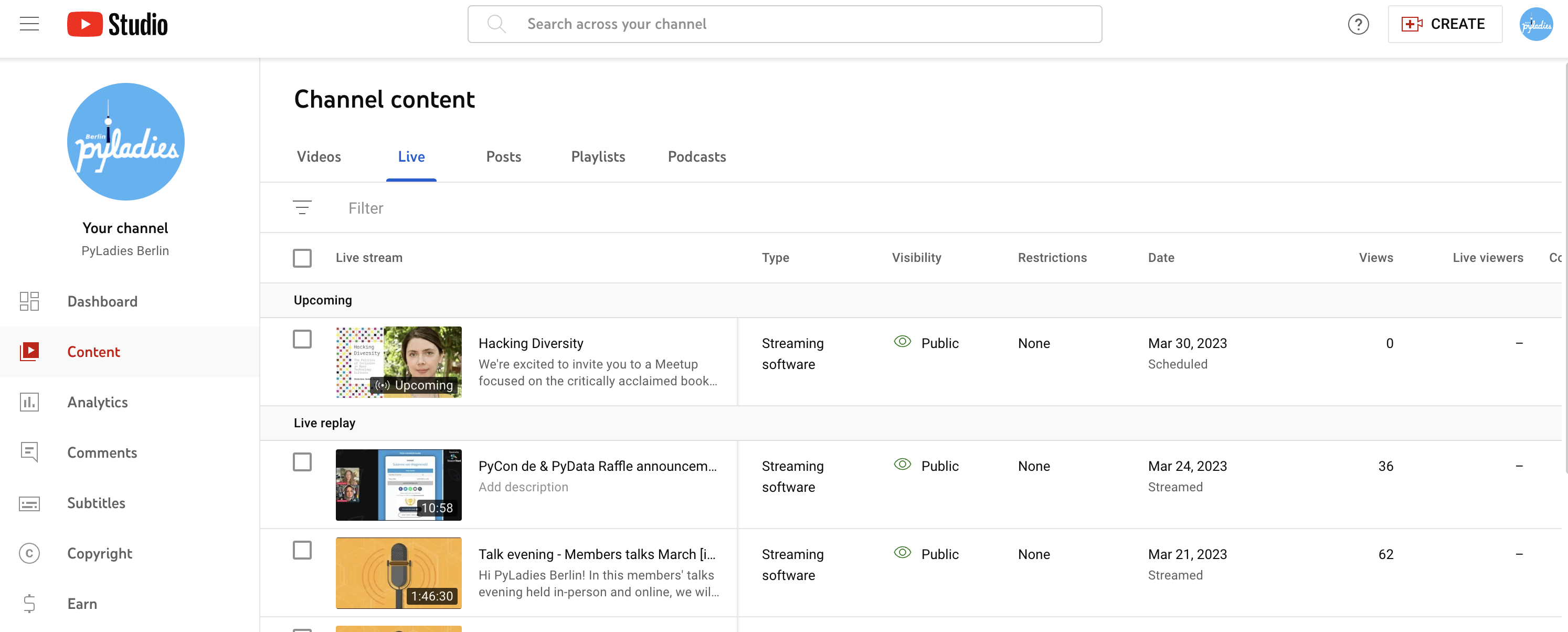Click Public visibility for Hacking Diversity
The height and width of the screenshot is (632, 1568).
coord(939,343)
